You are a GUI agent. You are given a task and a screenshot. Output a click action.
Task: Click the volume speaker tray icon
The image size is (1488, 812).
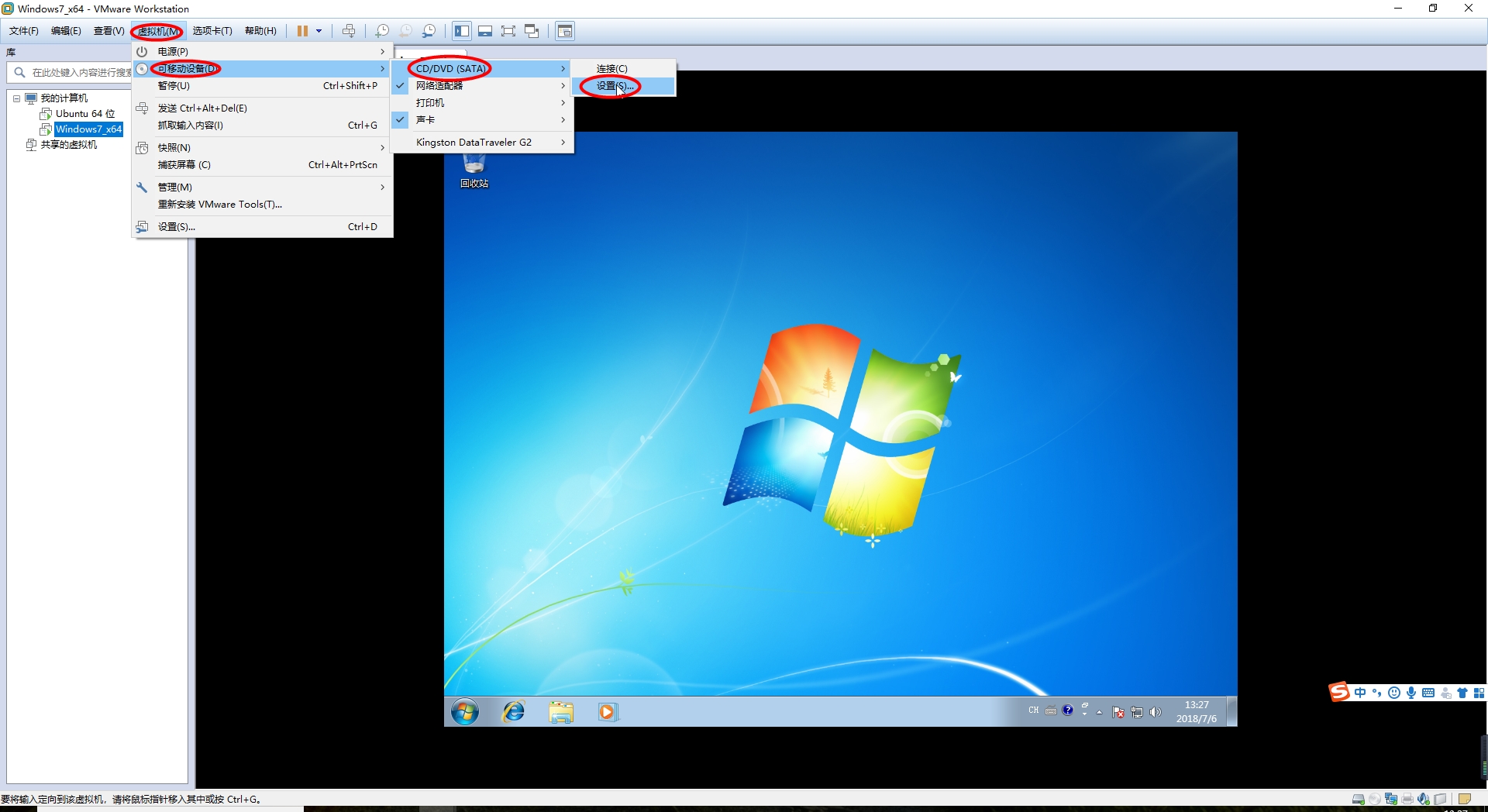pos(1156,712)
